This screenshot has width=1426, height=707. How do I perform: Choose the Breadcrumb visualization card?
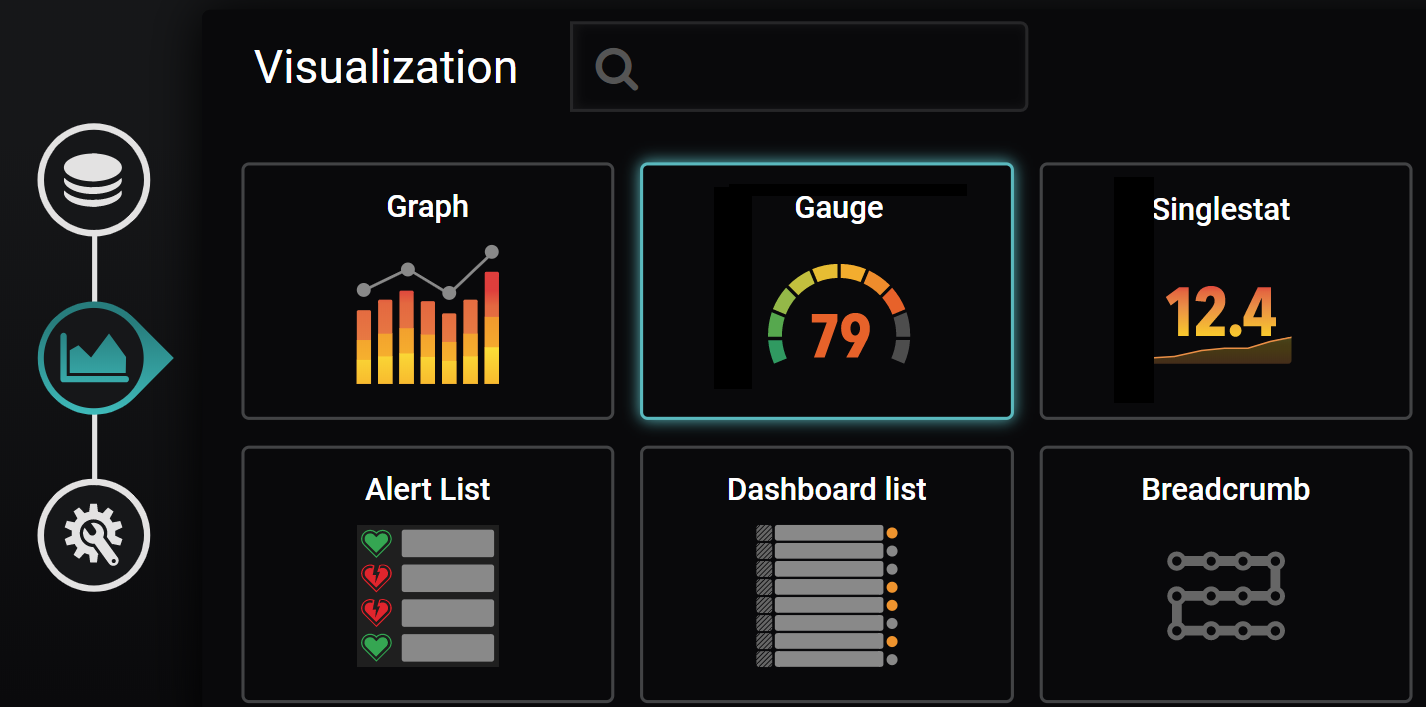(x=1226, y=574)
